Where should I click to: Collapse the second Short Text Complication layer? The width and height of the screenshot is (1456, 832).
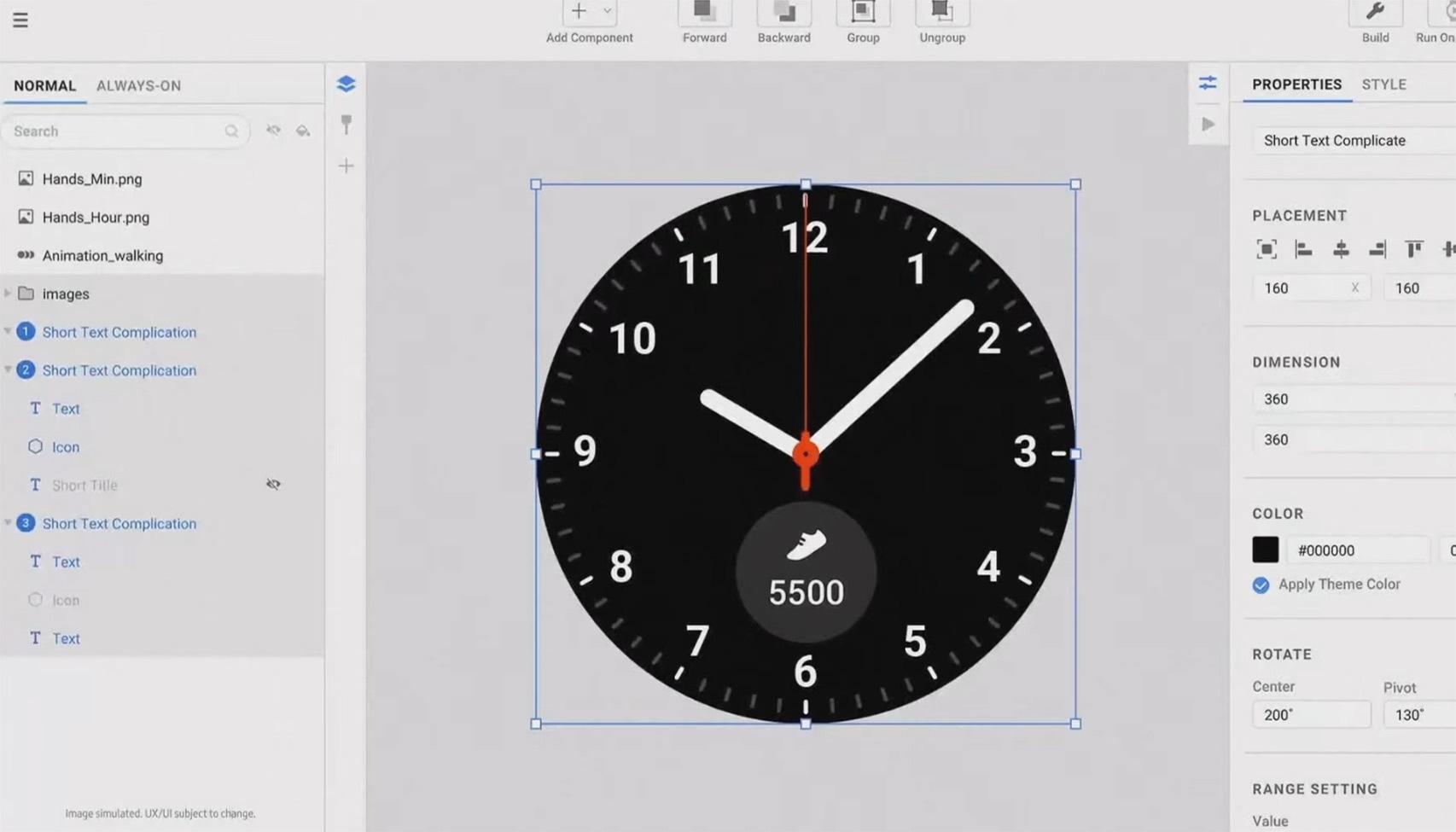[8, 369]
